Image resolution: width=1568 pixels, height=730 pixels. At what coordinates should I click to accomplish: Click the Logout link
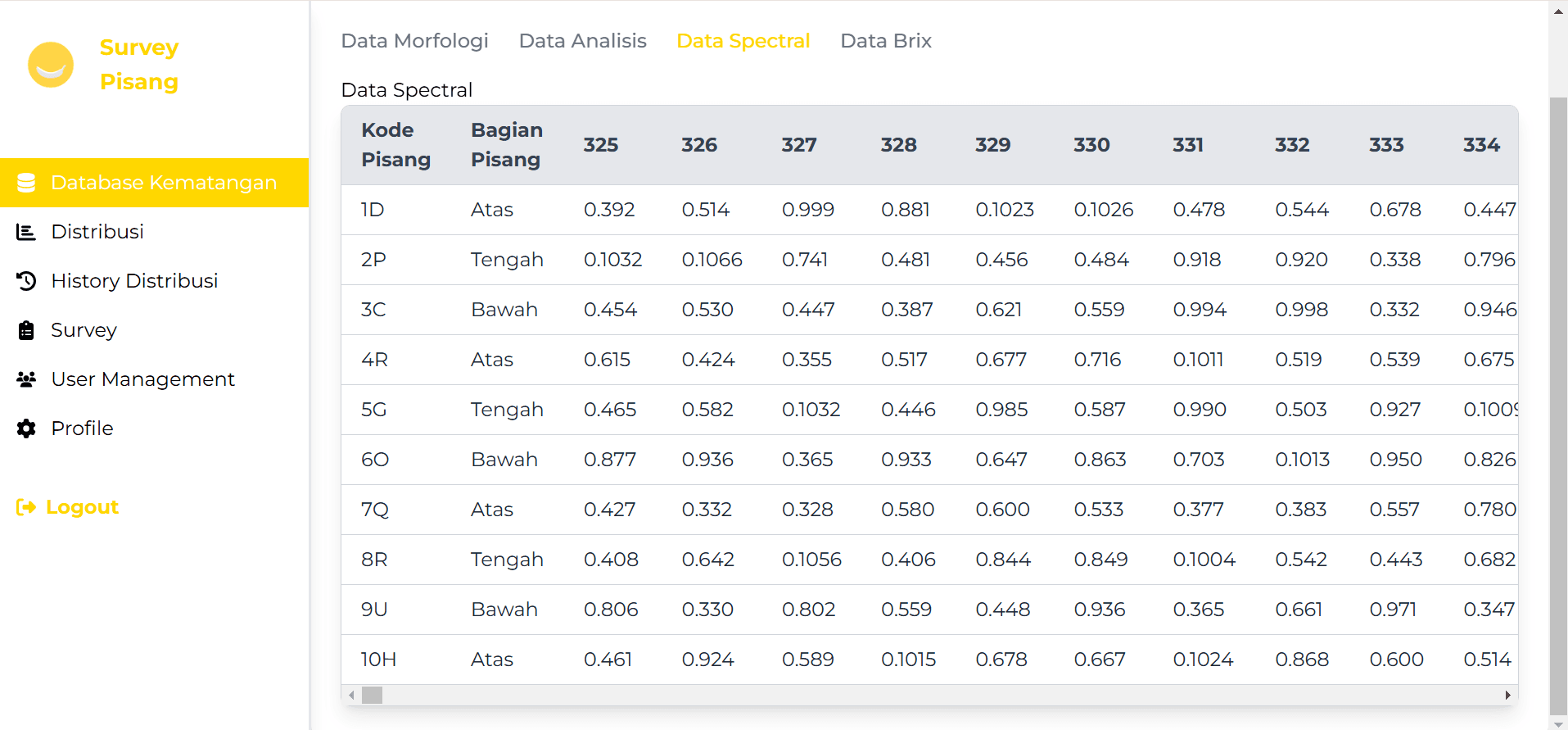point(82,507)
